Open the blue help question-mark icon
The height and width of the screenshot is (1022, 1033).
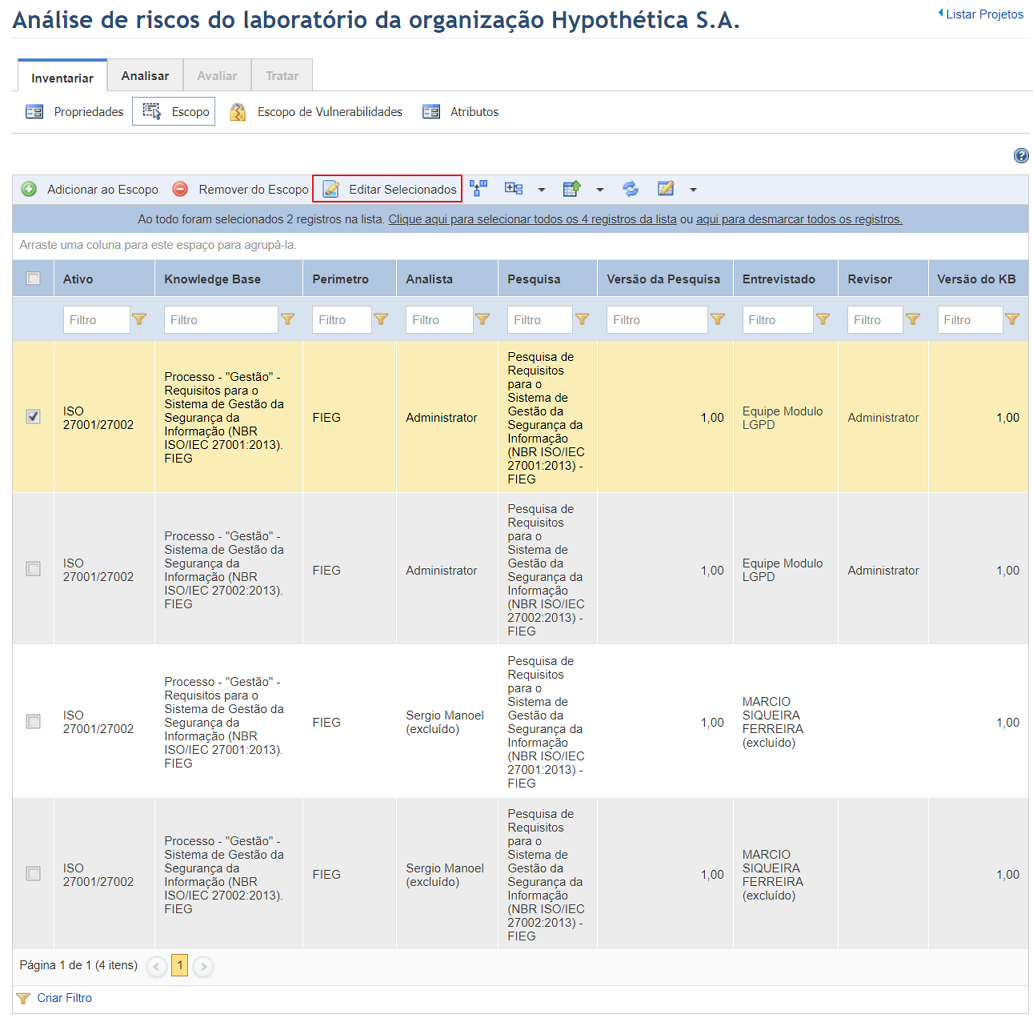(1020, 156)
